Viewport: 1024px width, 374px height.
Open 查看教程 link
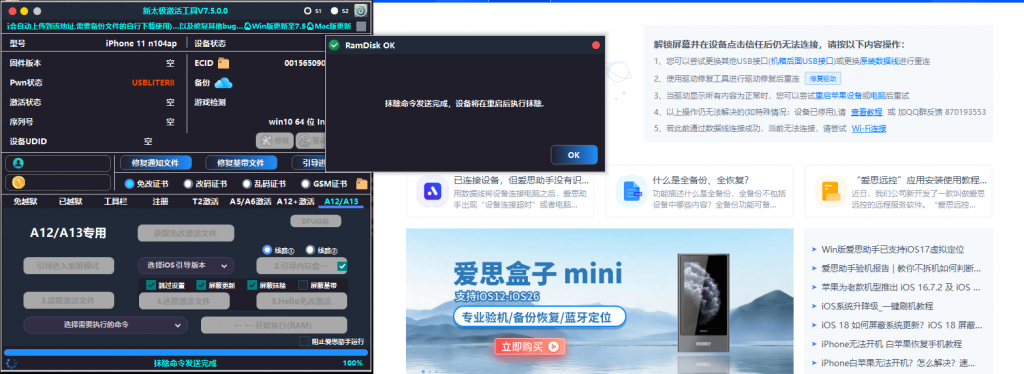coord(867,112)
